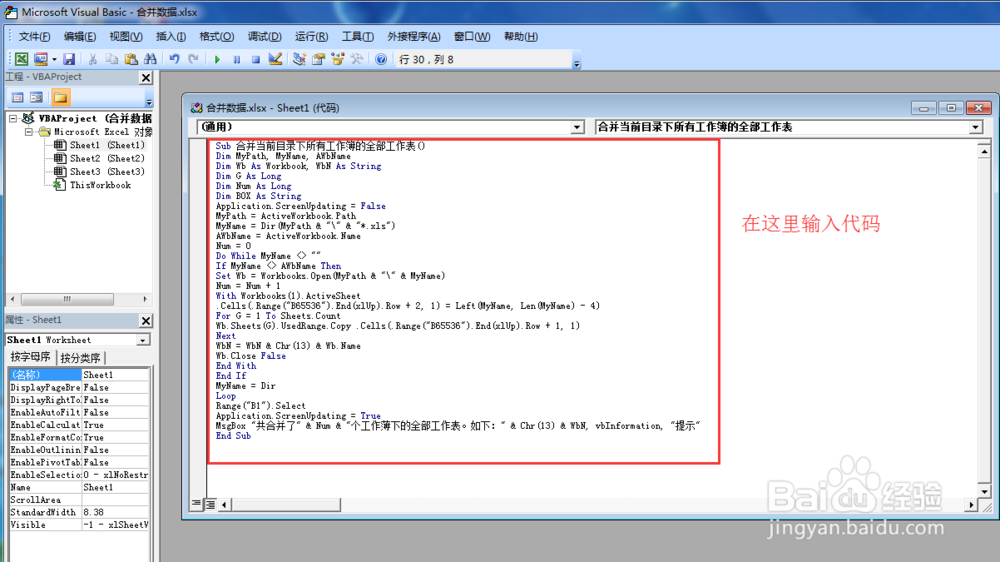
Task: Open Object Browser toolbar icon
Action: click(337, 59)
